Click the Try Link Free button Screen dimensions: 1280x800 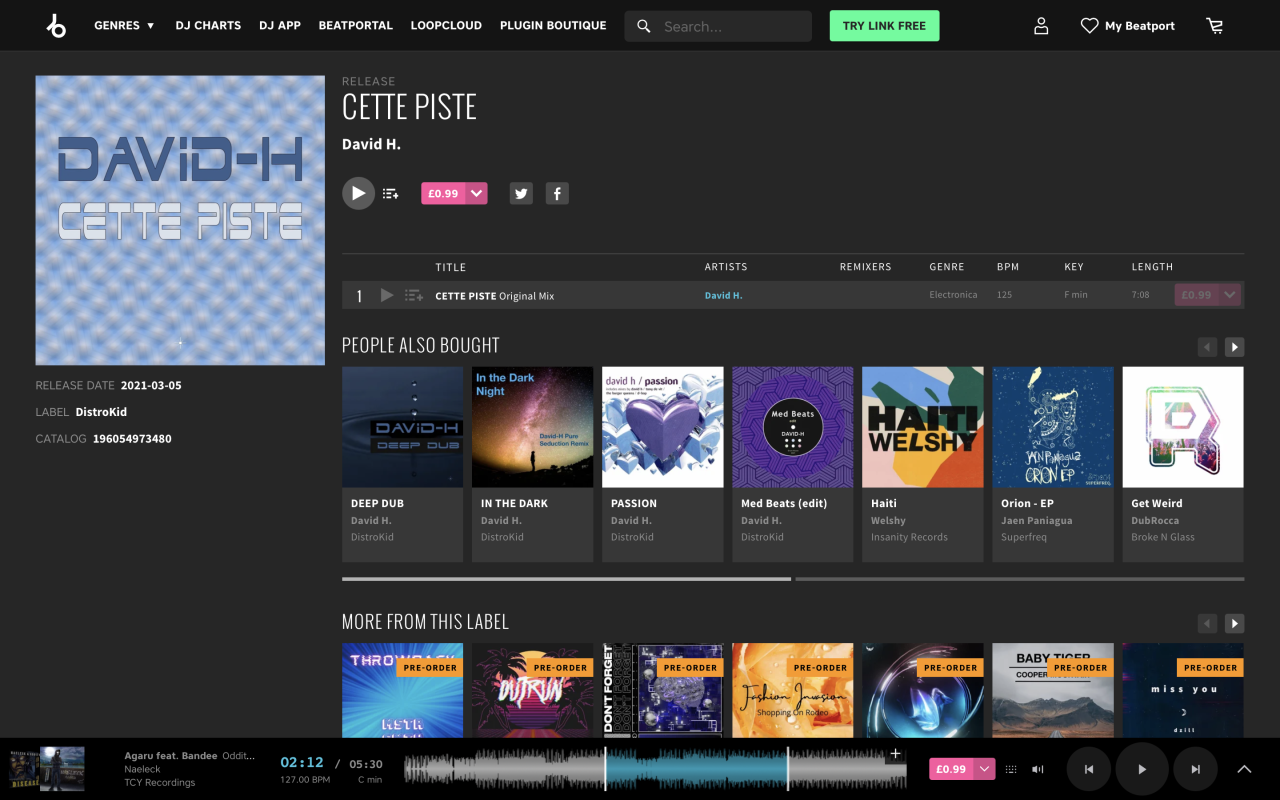(x=884, y=26)
